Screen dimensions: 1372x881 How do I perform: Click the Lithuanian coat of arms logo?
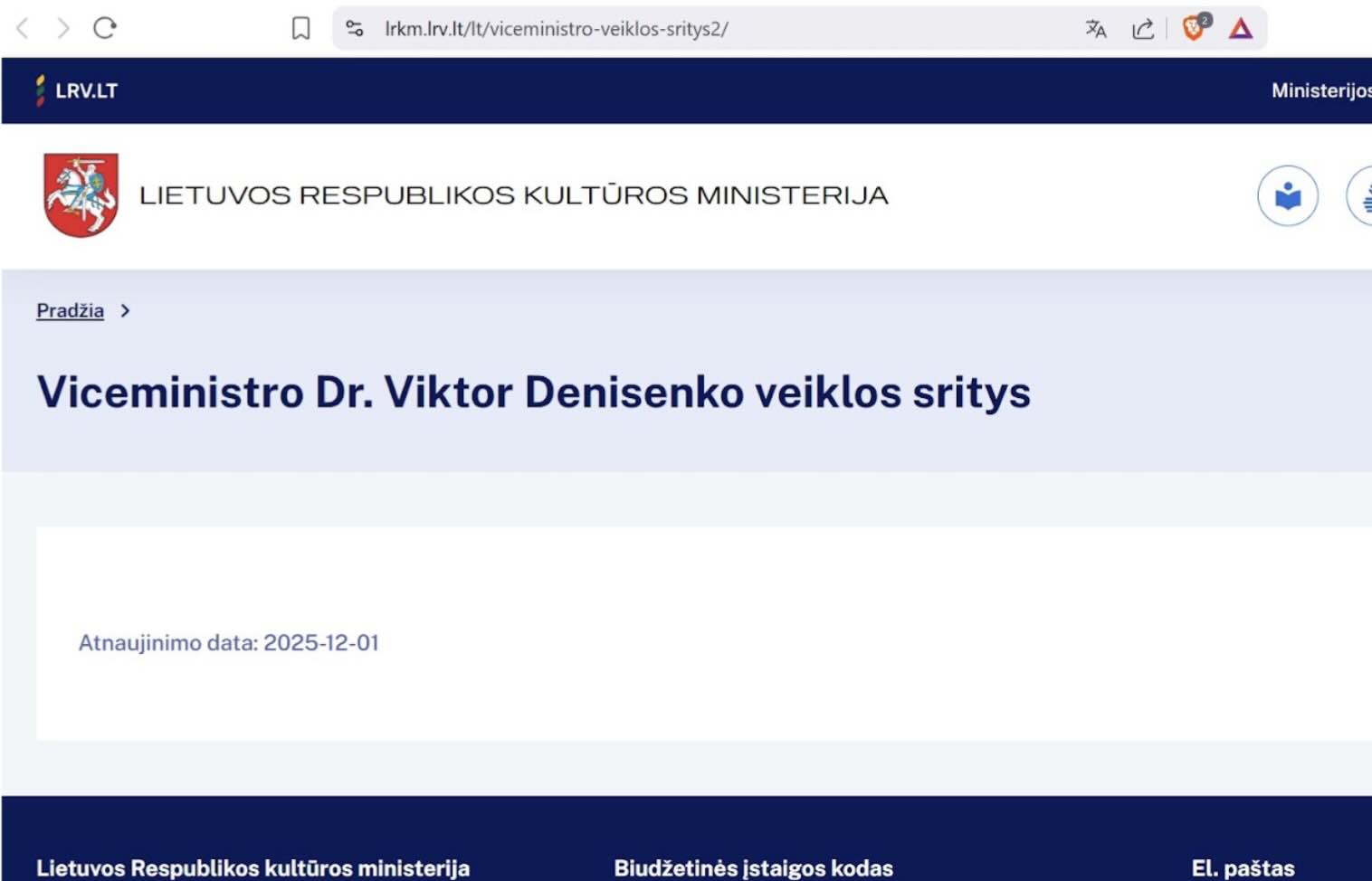click(x=81, y=194)
